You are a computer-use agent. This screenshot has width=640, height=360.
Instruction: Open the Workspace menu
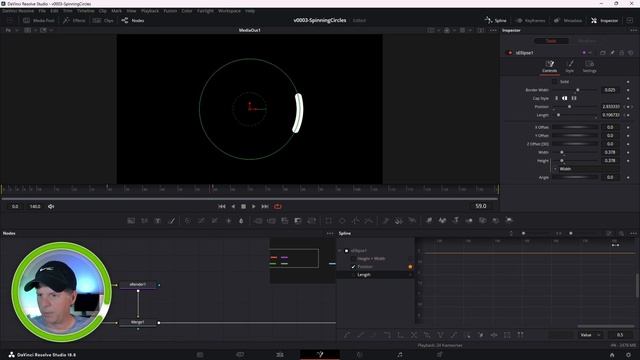[x=229, y=11]
